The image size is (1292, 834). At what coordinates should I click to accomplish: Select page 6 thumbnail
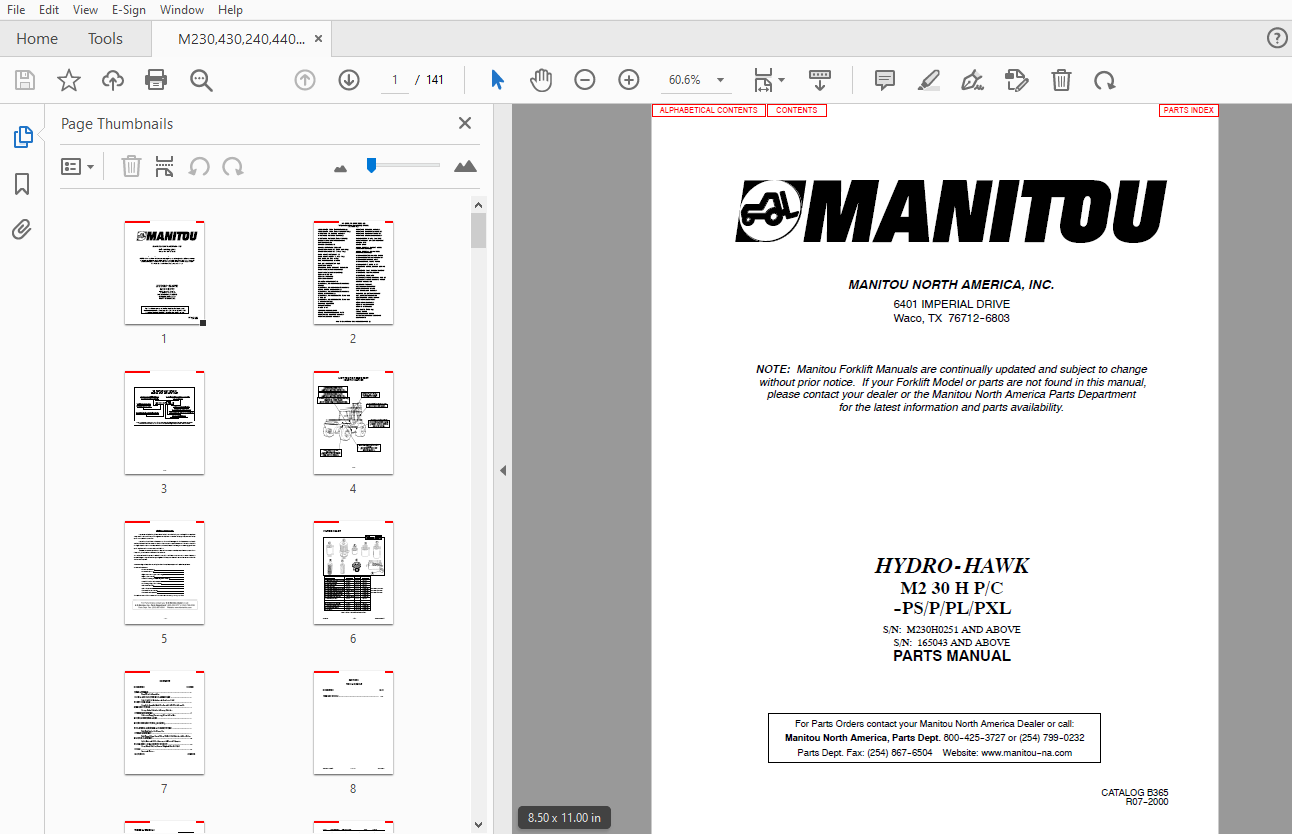point(353,573)
